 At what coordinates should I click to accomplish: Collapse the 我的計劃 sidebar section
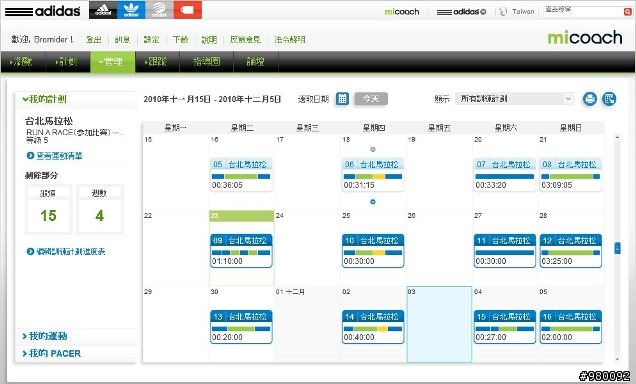[45, 99]
